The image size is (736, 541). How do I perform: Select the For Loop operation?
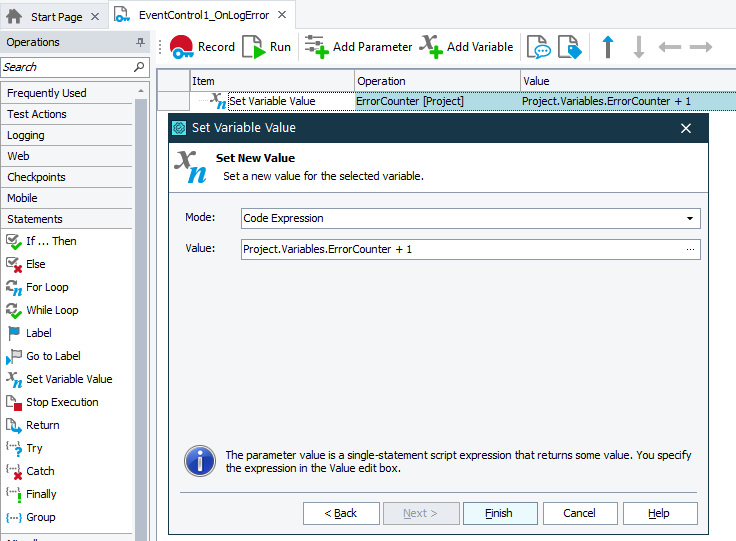(47, 287)
